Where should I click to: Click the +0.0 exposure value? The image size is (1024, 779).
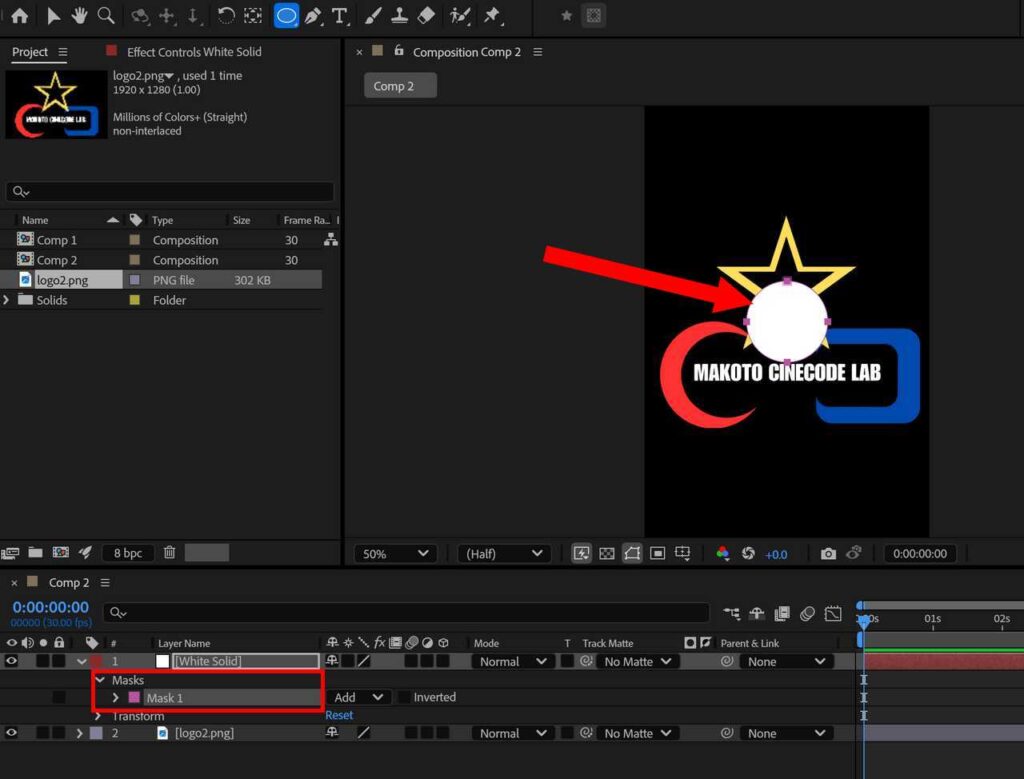[776, 554]
